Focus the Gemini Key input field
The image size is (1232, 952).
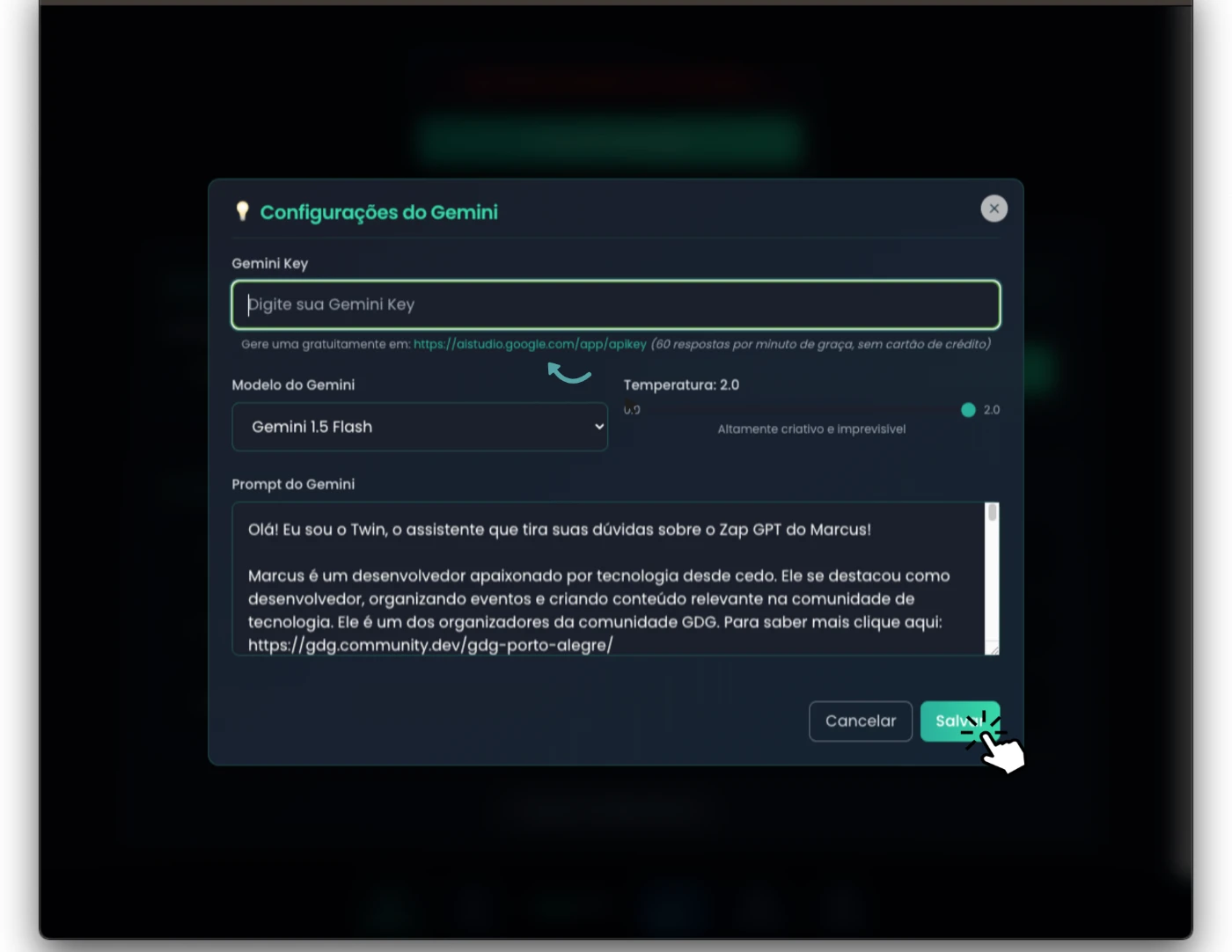tap(616, 304)
